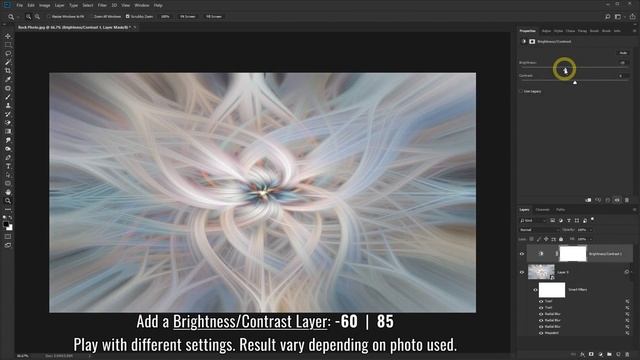Delete layer trash icon in Layers panel
640x360 pixels.
coord(627,354)
